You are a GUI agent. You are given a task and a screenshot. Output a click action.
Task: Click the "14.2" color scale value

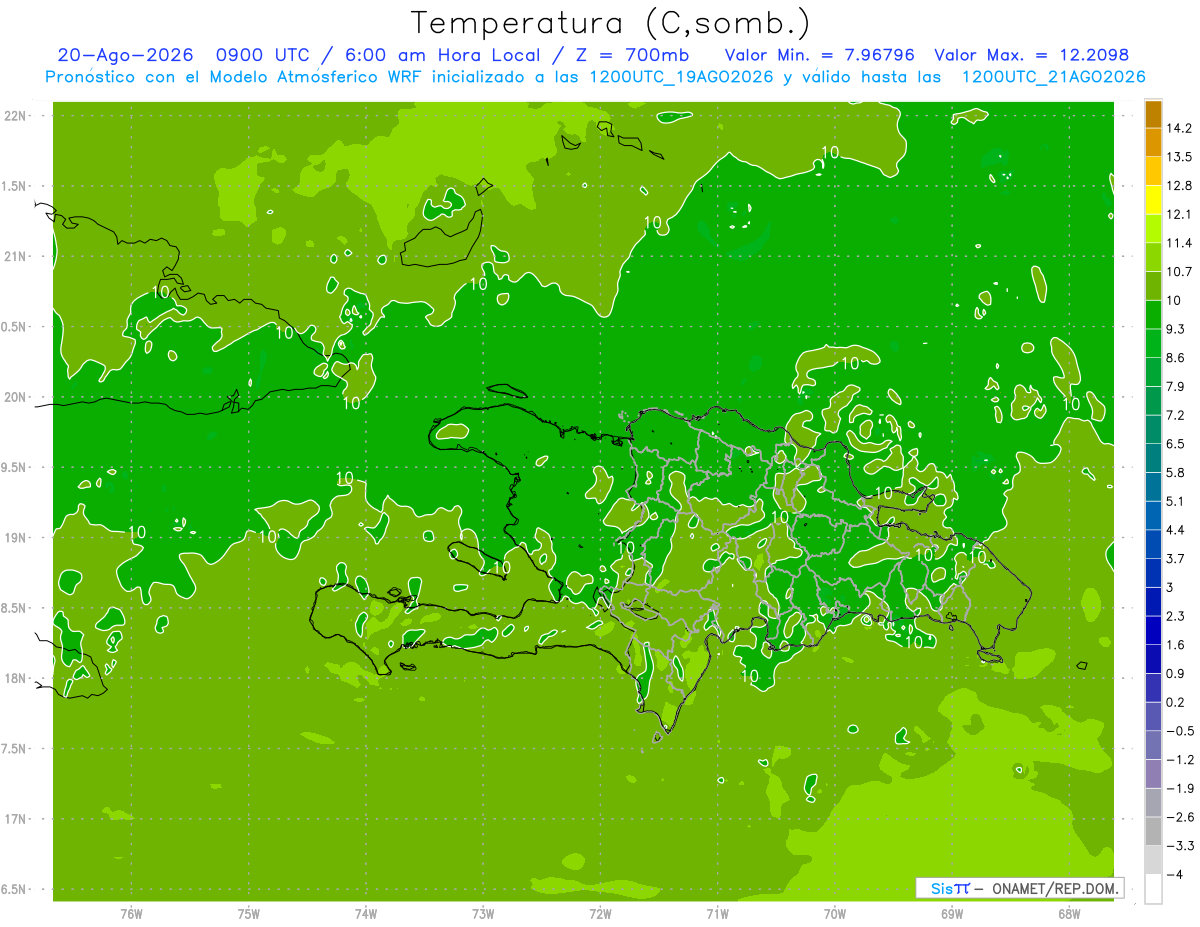tap(1179, 128)
